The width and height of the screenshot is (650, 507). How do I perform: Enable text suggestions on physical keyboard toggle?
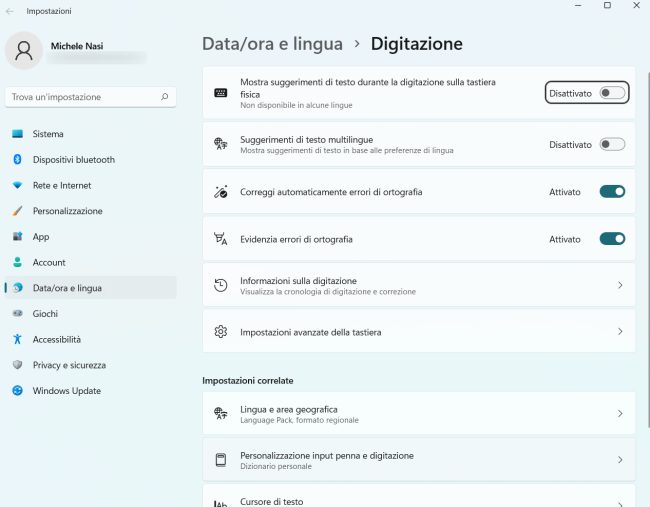tap(612, 93)
